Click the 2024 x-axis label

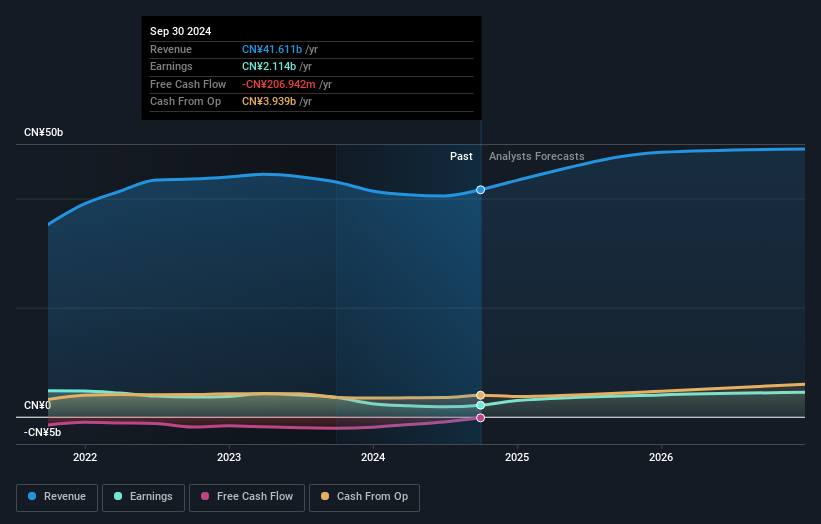click(373, 457)
